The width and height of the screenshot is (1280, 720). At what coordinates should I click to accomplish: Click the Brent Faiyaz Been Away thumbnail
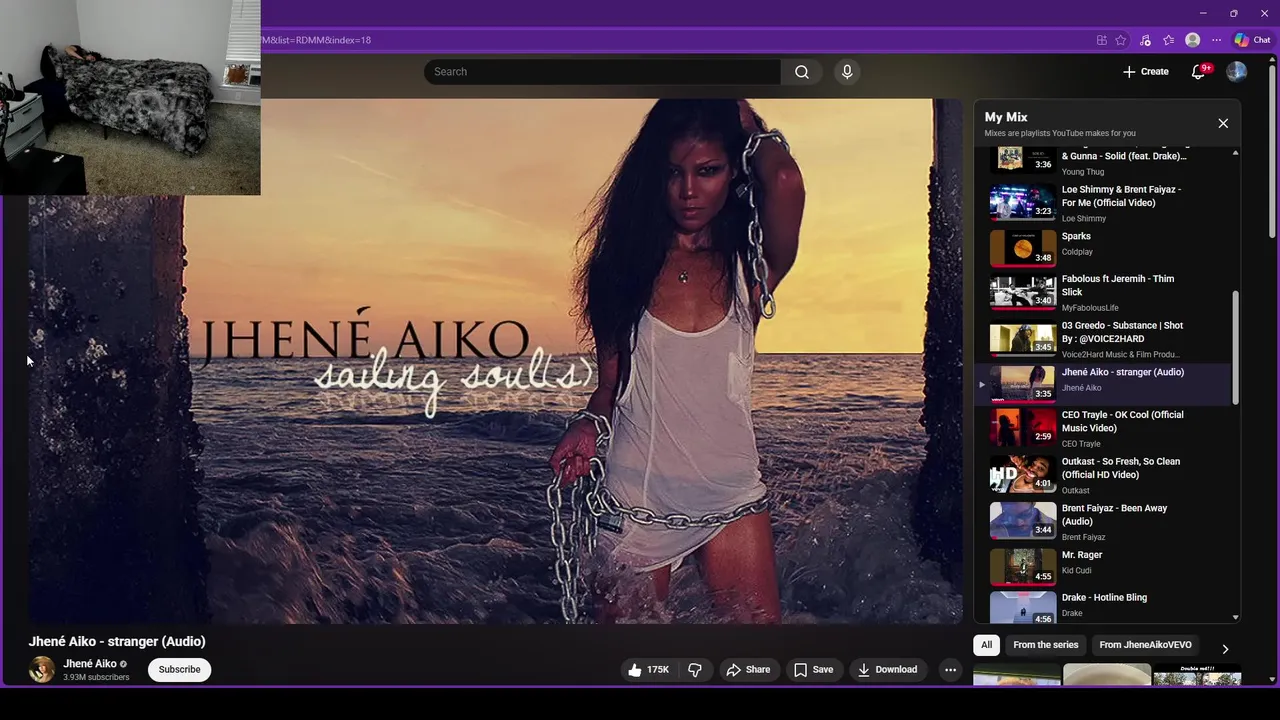[x=1023, y=520]
